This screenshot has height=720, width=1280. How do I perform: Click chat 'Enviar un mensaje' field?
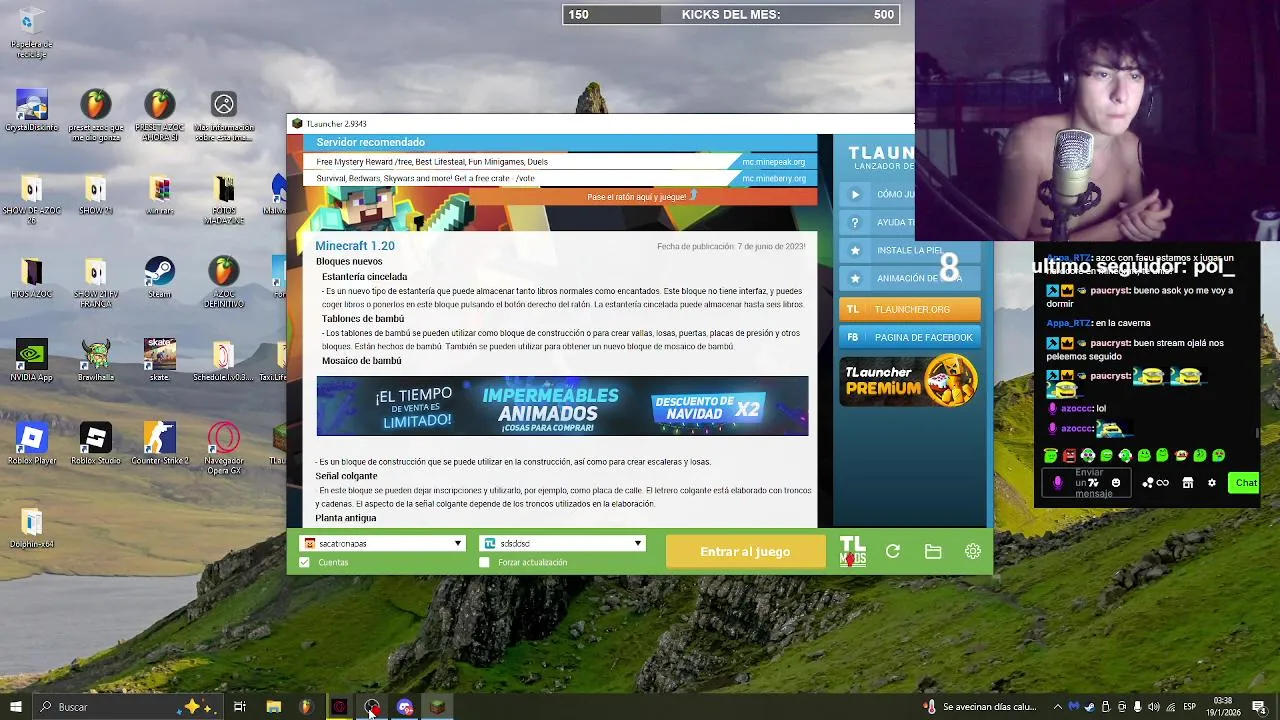1089,483
